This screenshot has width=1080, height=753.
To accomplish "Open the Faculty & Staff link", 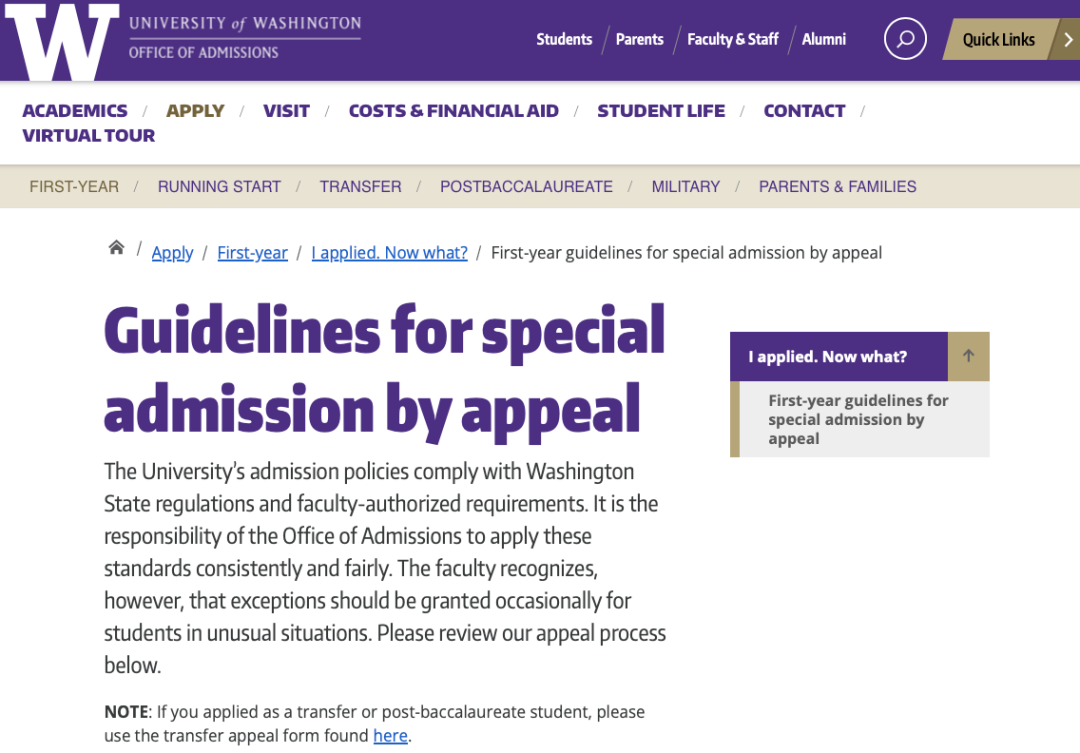I will pyautogui.click(x=732, y=40).
